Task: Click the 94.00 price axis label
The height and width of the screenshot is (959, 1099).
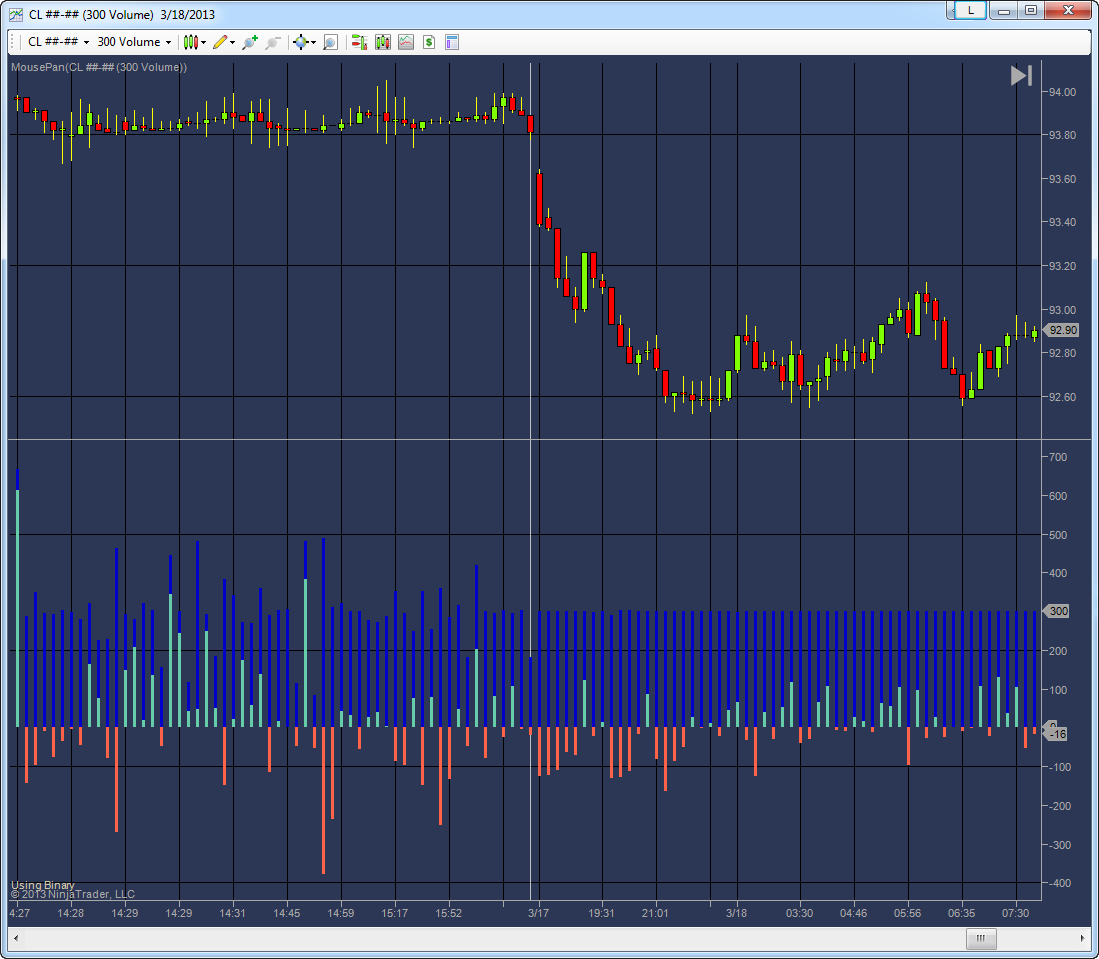Action: click(1062, 93)
